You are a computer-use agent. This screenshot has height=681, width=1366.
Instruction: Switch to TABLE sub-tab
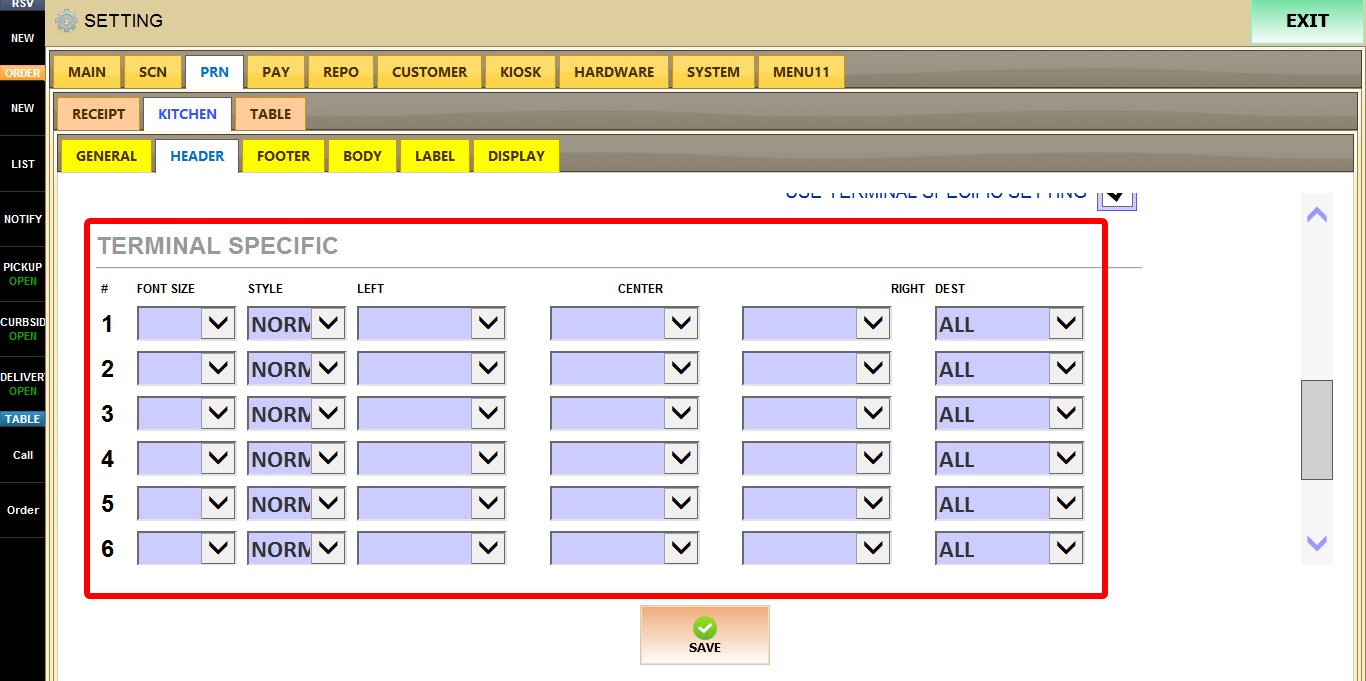tap(270, 114)
